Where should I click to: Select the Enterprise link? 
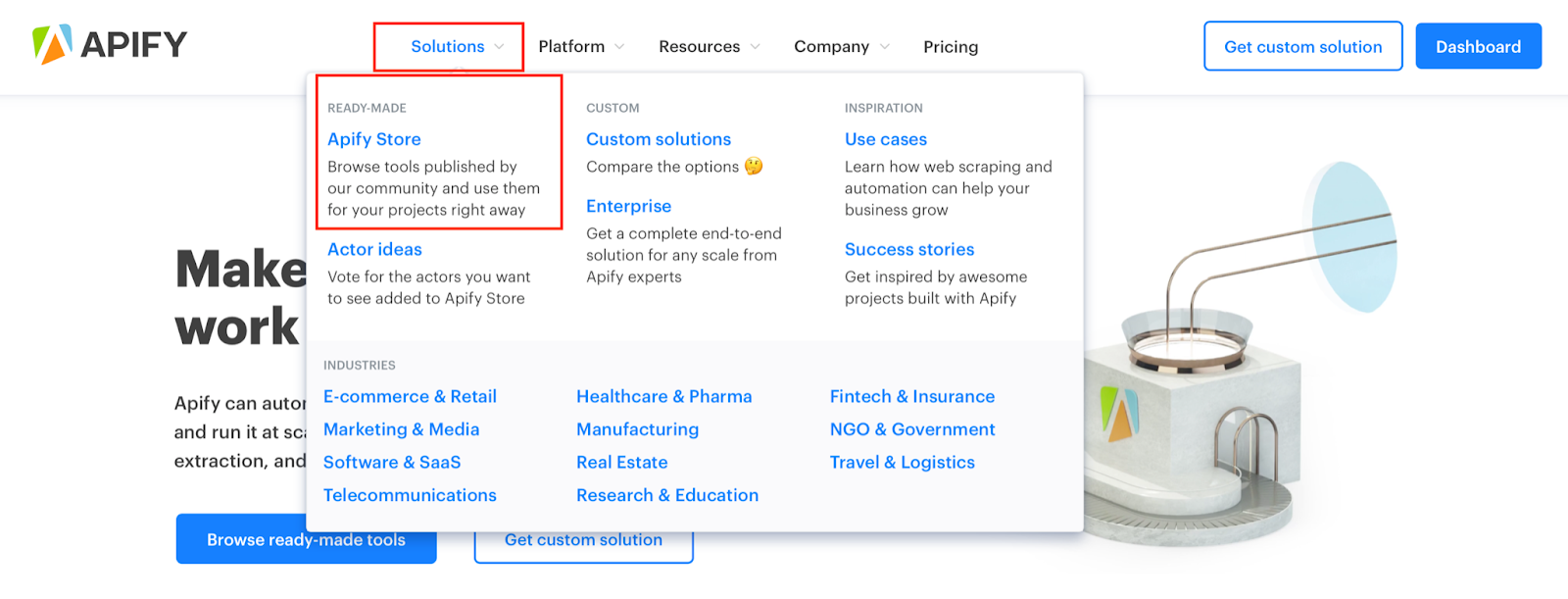click(x=628, y=206)
